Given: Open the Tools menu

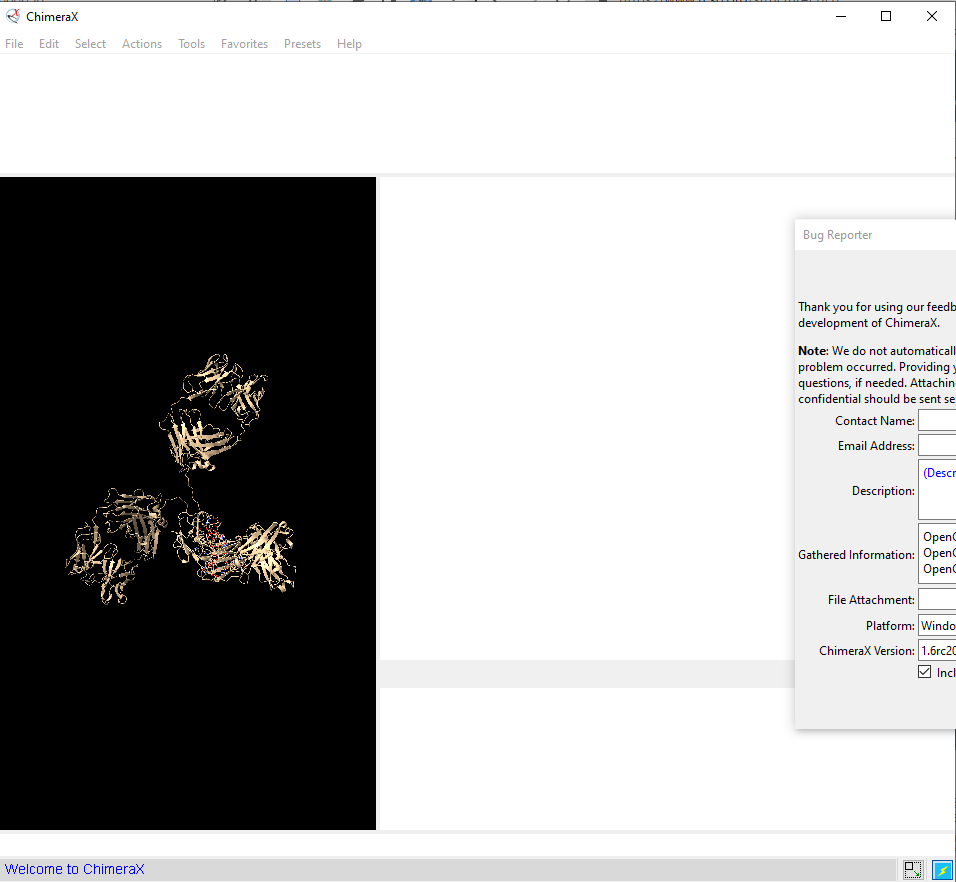Looking at the screenshot, I should pos(191,44).
